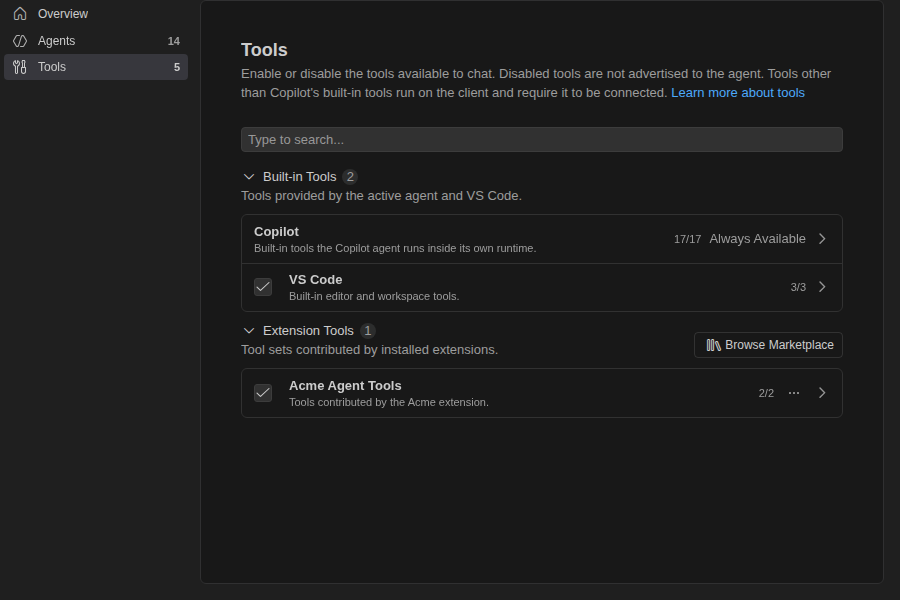Click 'Built-in editor and workspace tools.' description

tap(374, 296)
